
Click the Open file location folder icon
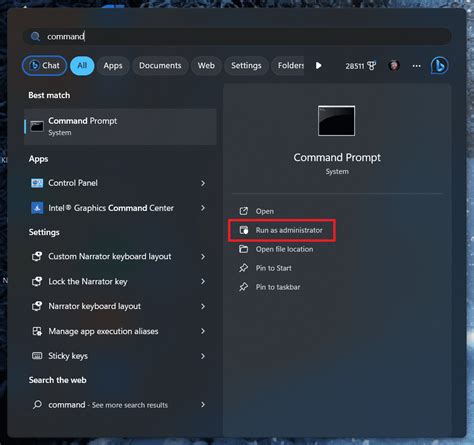pos(244,249)
